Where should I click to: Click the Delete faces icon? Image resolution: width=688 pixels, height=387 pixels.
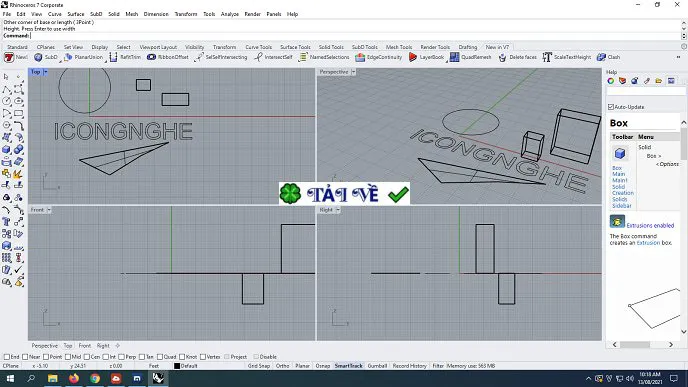(x=502, y=57)
